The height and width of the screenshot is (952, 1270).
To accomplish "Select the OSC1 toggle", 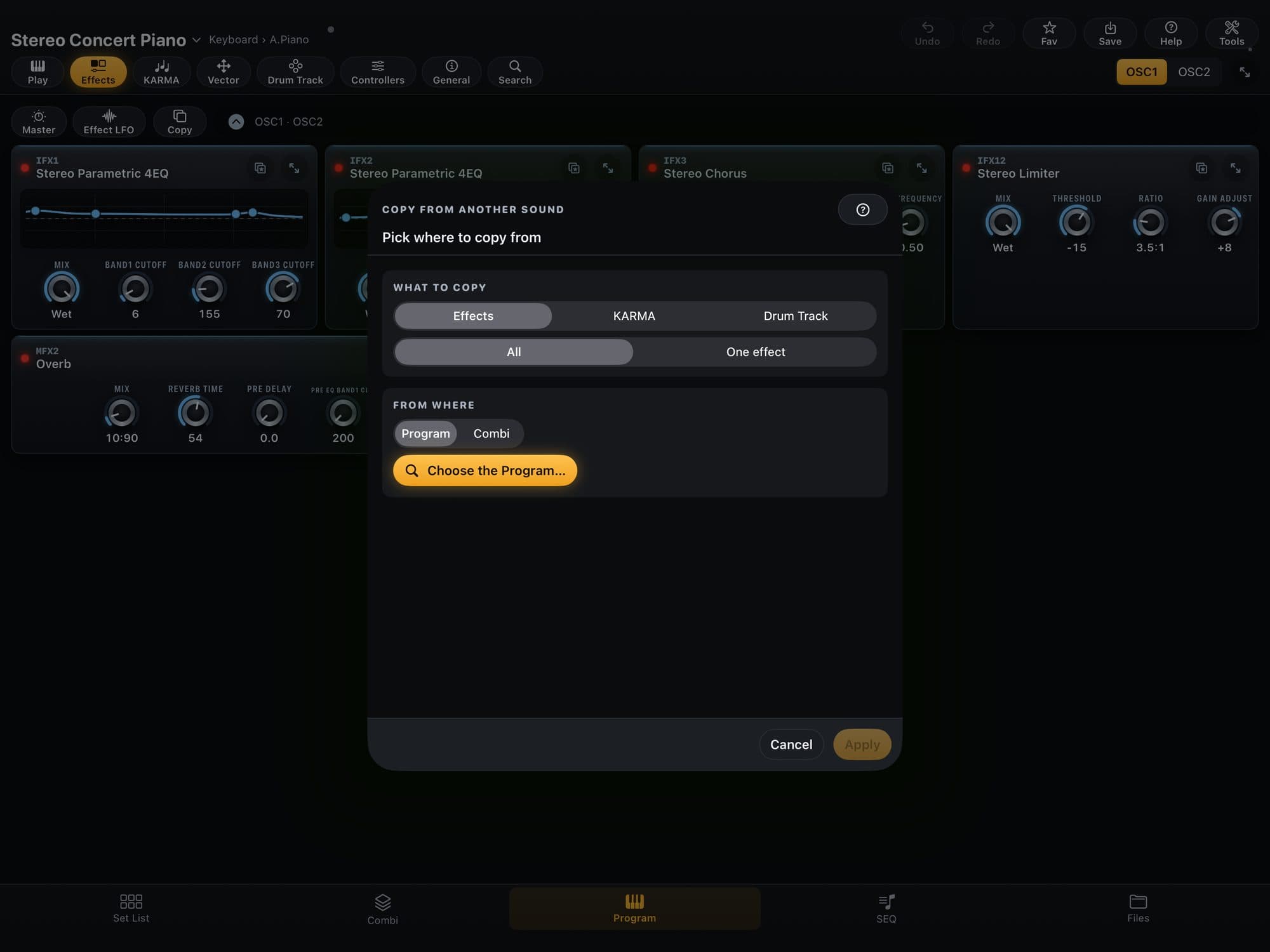I will (x=1142, y=72).
